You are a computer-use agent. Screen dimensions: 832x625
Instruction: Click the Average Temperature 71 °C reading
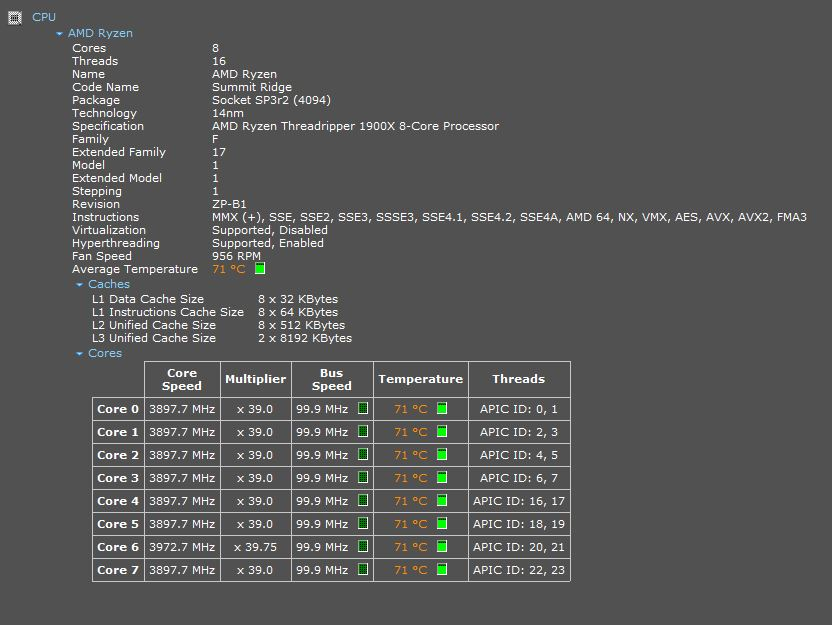pos(229,269)
